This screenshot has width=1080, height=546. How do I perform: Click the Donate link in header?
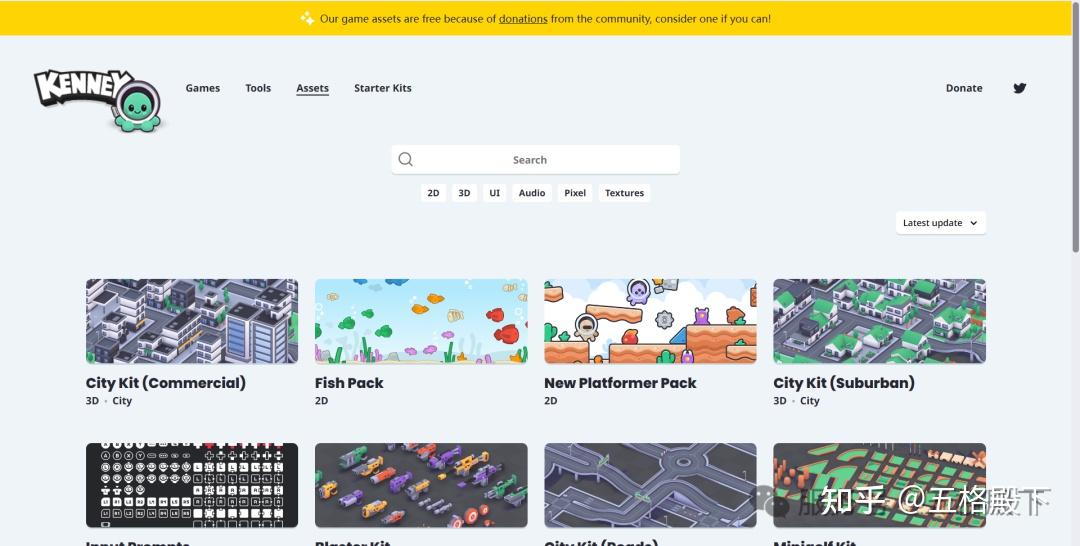964,88
